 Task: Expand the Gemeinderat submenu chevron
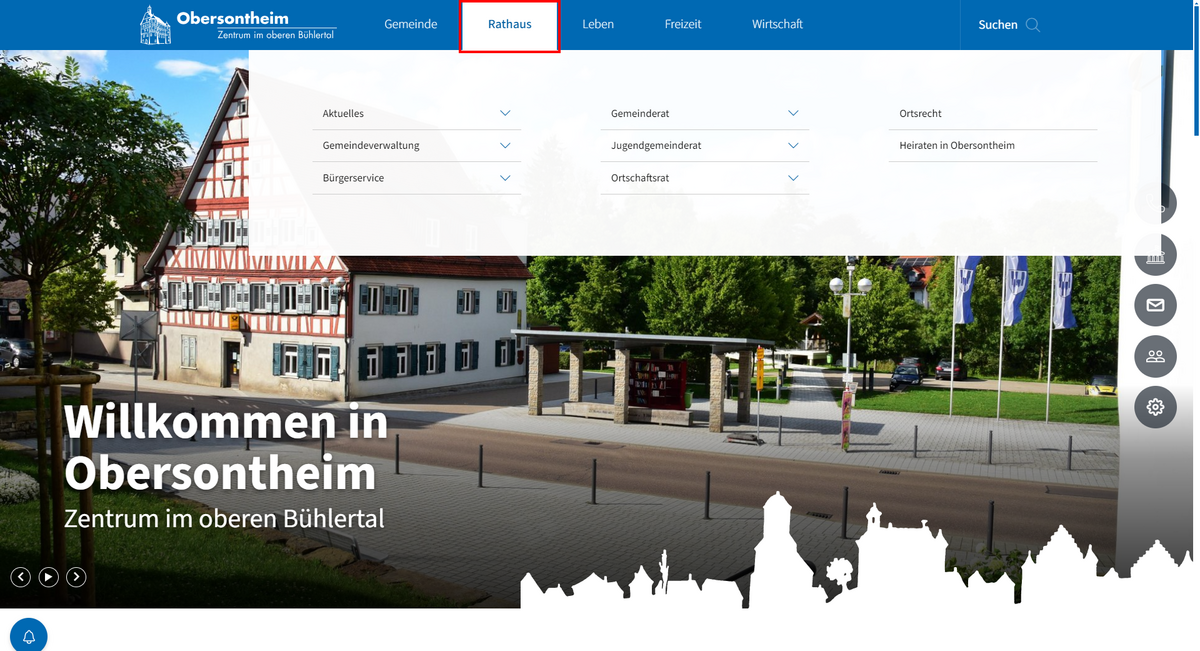(793, 114)
